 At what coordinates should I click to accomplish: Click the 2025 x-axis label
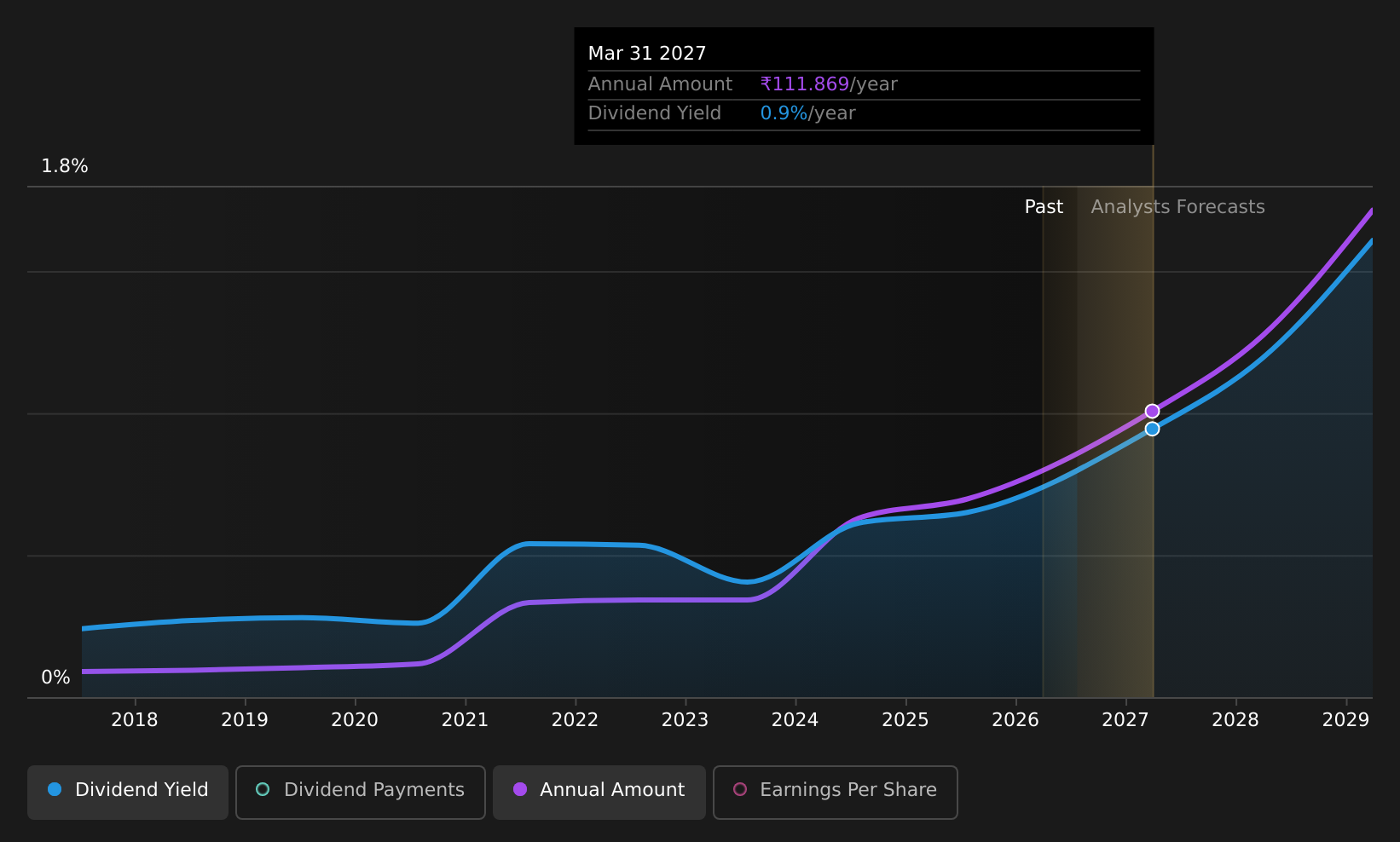(x=905, y=720)
